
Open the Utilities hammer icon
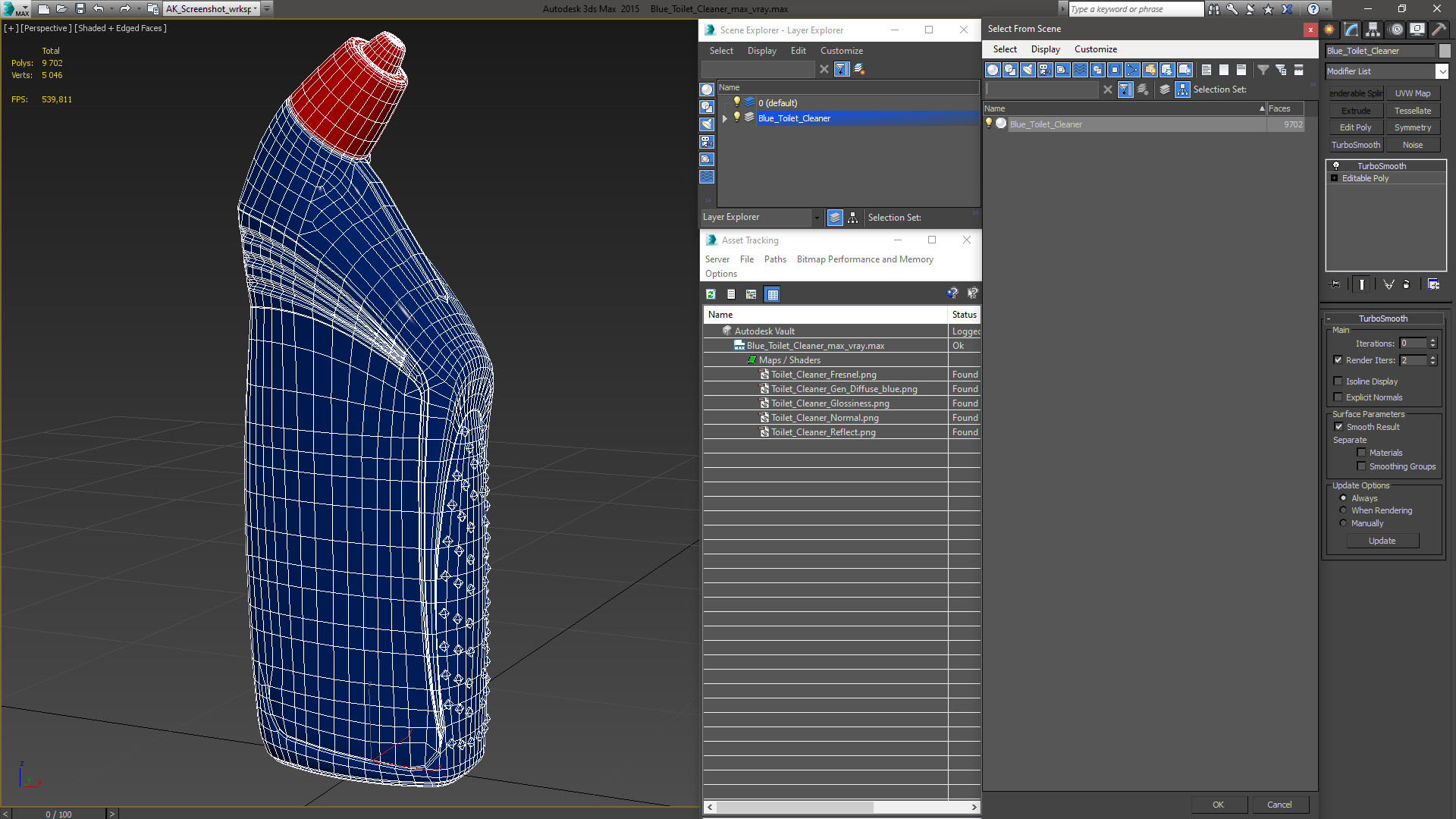coord(1439,30)
